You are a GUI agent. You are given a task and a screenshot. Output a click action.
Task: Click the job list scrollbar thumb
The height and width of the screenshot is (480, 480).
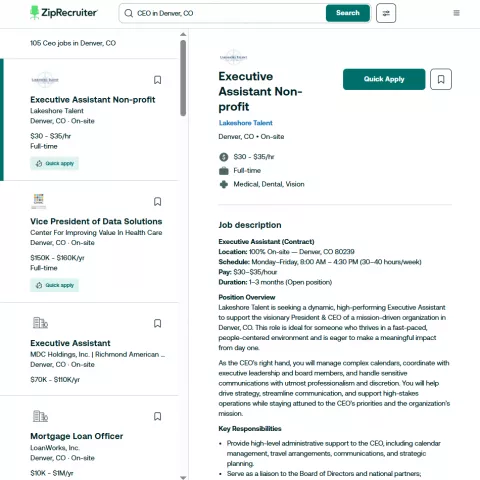(183, 78)
